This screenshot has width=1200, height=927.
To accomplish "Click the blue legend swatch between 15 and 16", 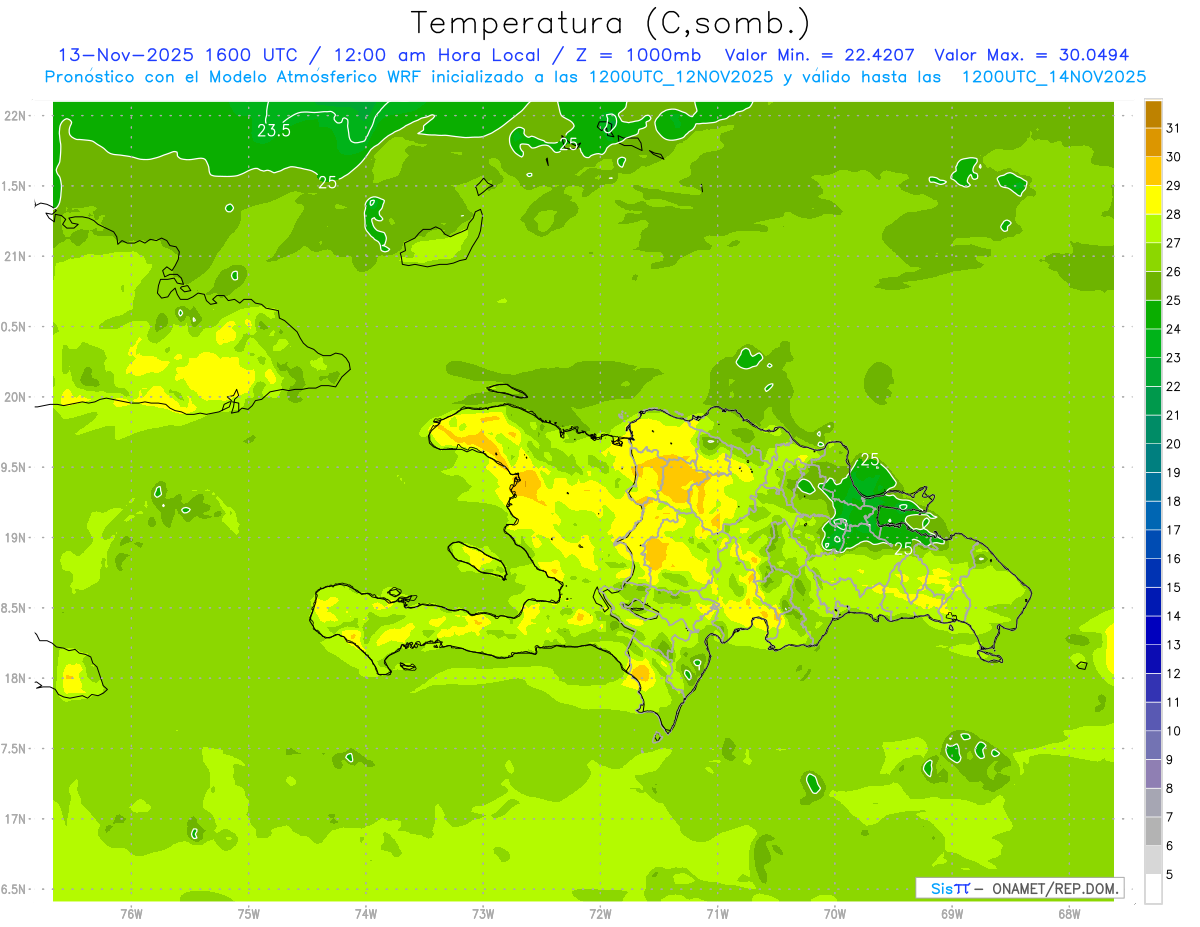I will click(x=1153, y=573).
